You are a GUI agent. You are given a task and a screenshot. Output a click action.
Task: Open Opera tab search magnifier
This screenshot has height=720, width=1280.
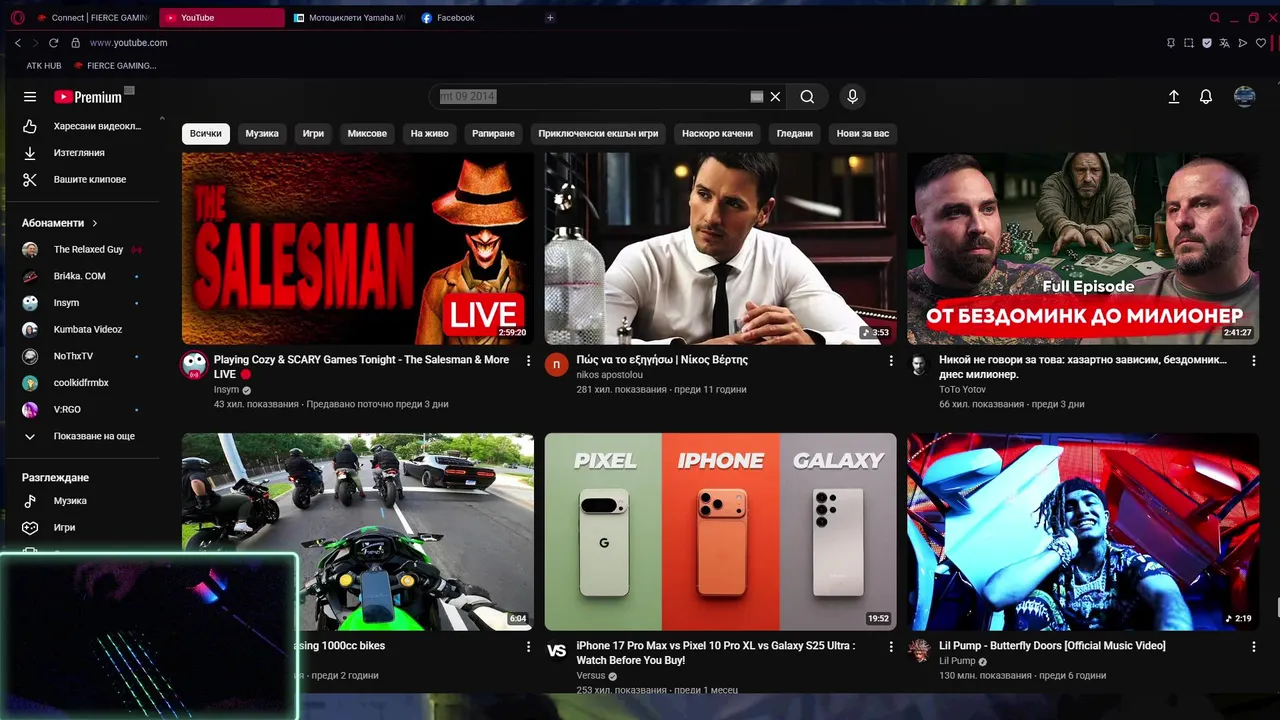(1215, 17)
